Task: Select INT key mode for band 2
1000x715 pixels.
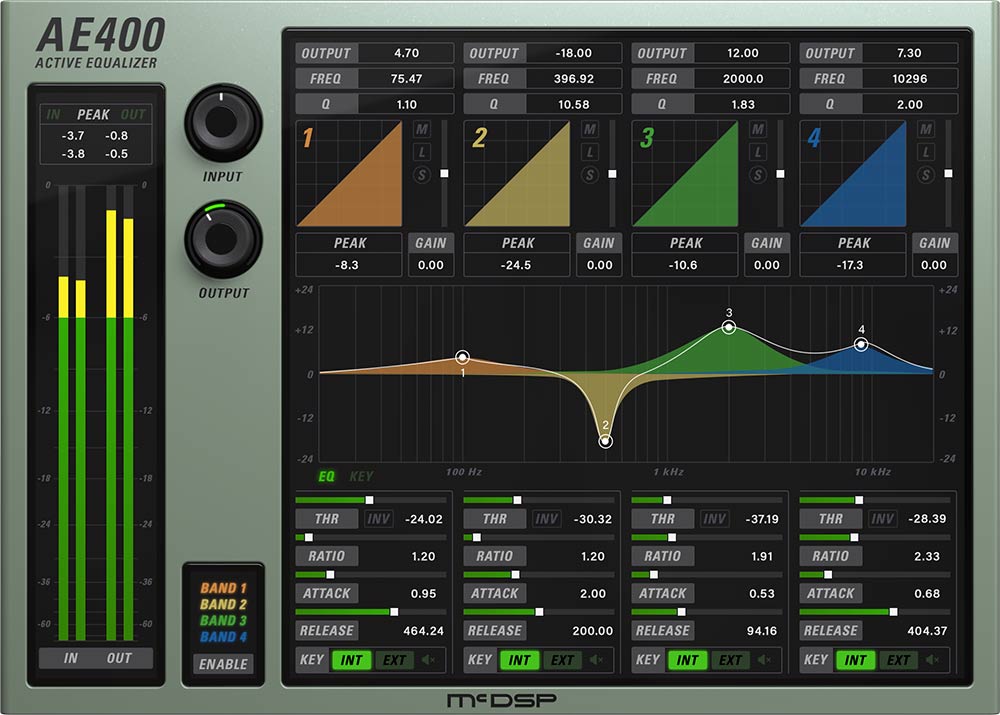Action: [x=520, y=660]
